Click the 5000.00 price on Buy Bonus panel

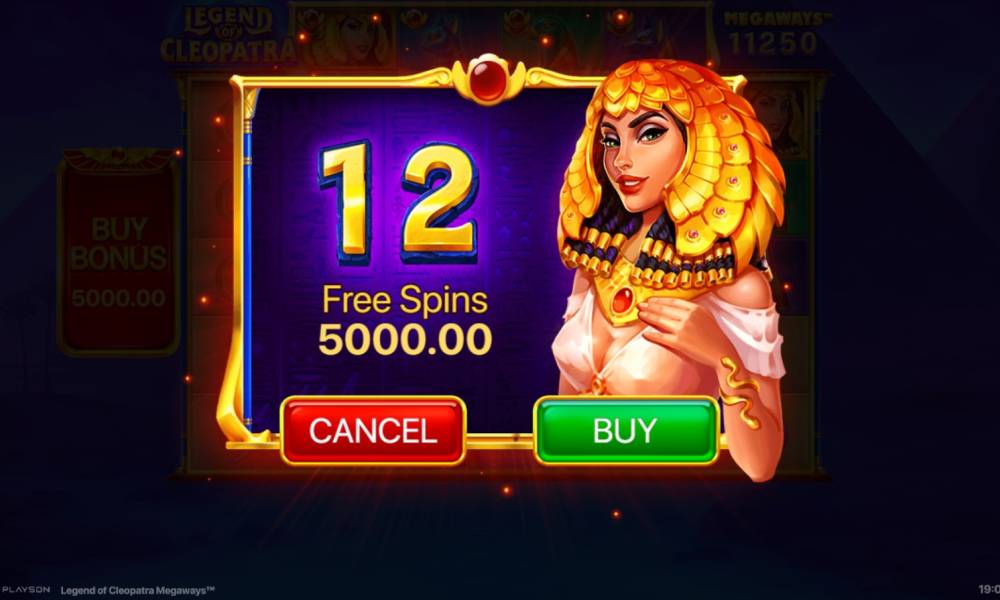pyautogui.click(x=119, y=298)
